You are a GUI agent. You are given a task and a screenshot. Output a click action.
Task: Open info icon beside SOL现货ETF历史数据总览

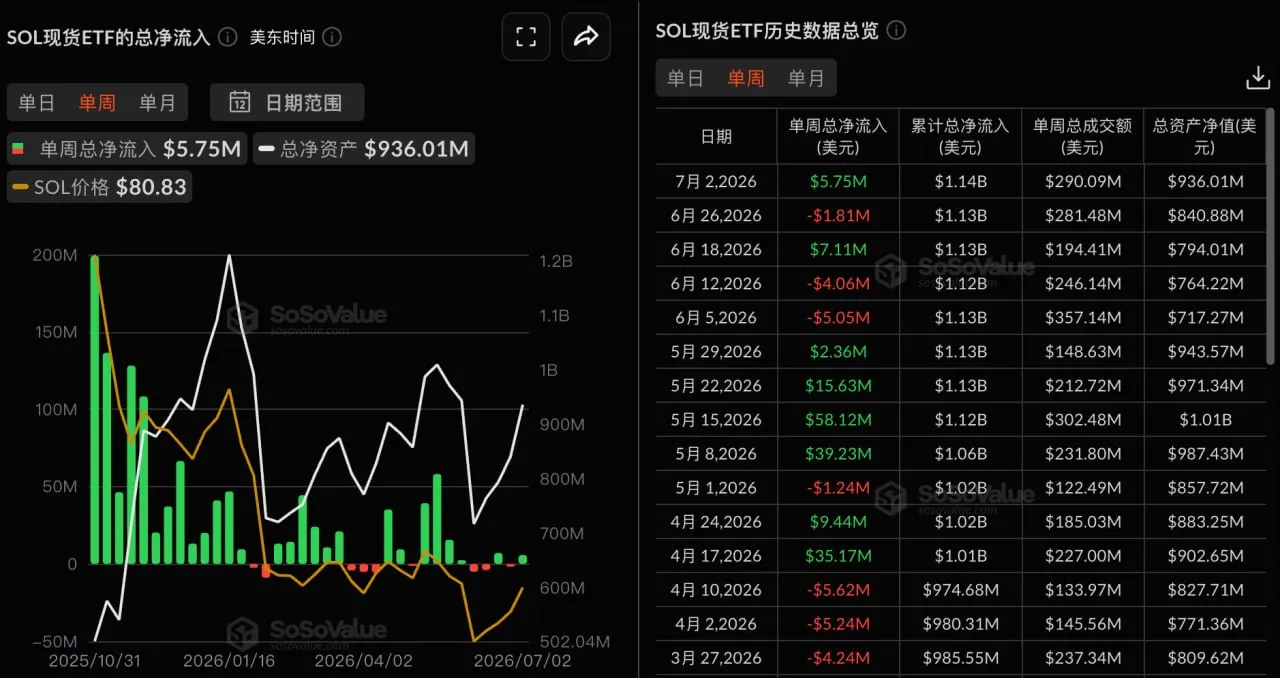point(896,30)
